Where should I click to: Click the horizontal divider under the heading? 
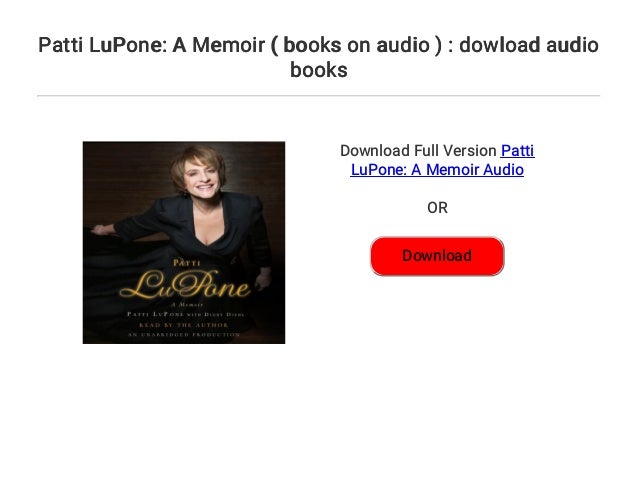(x=319, y=96)
